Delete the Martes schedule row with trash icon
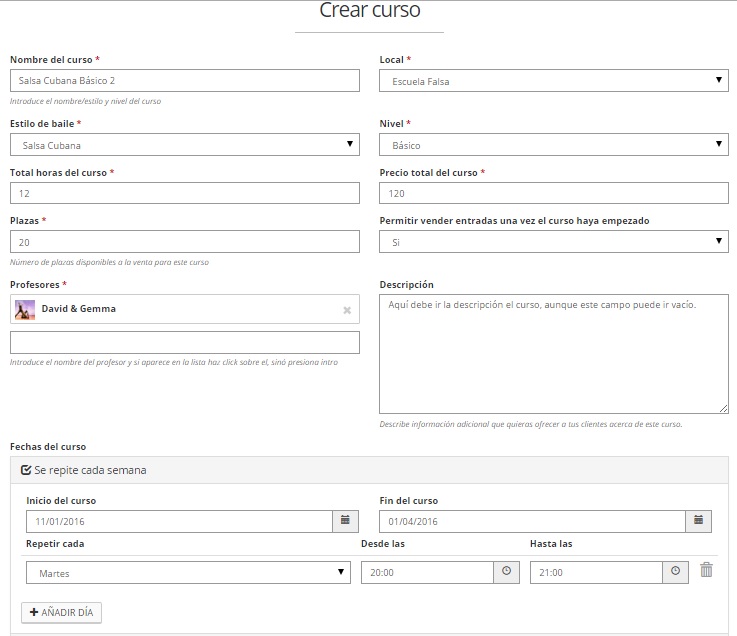Viewport: 737px width, 636px height. click(707, 570)
